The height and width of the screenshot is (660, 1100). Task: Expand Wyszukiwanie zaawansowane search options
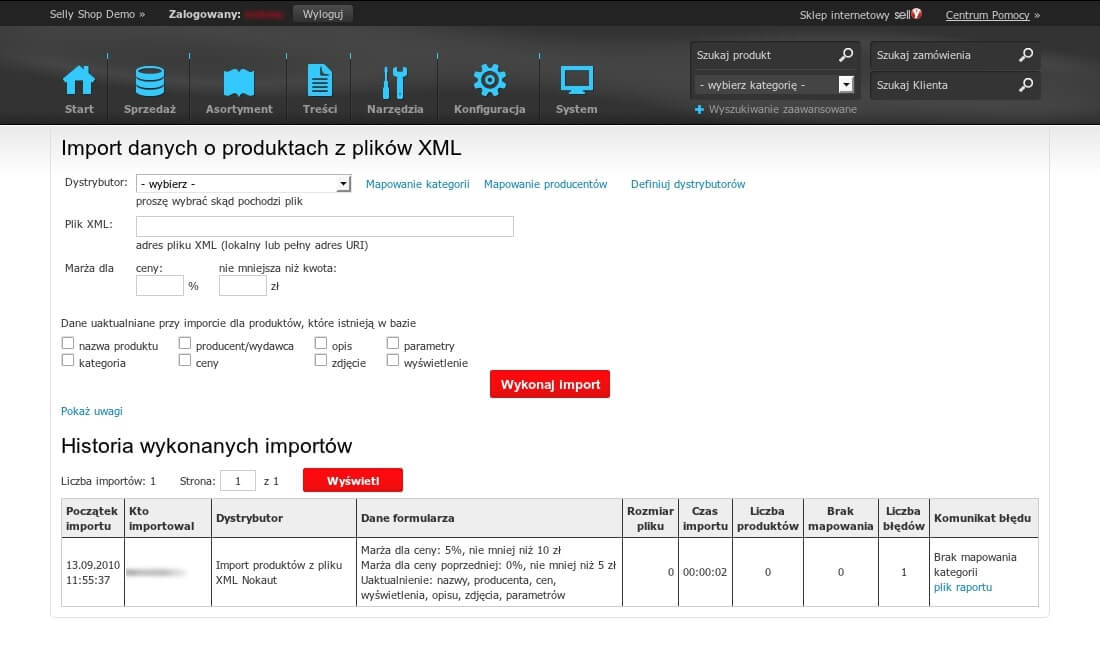(x=776, y=109)
